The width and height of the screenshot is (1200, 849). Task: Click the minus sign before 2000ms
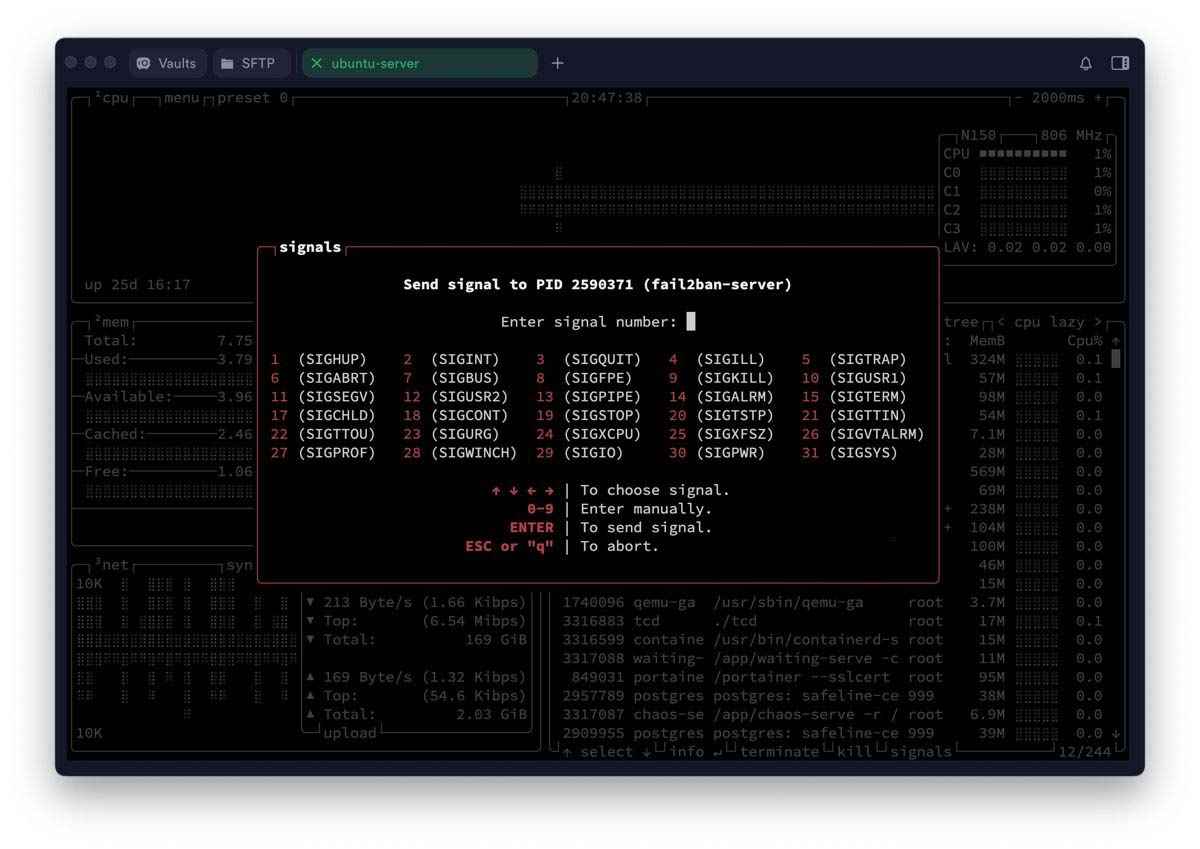tap(1018, 98)
